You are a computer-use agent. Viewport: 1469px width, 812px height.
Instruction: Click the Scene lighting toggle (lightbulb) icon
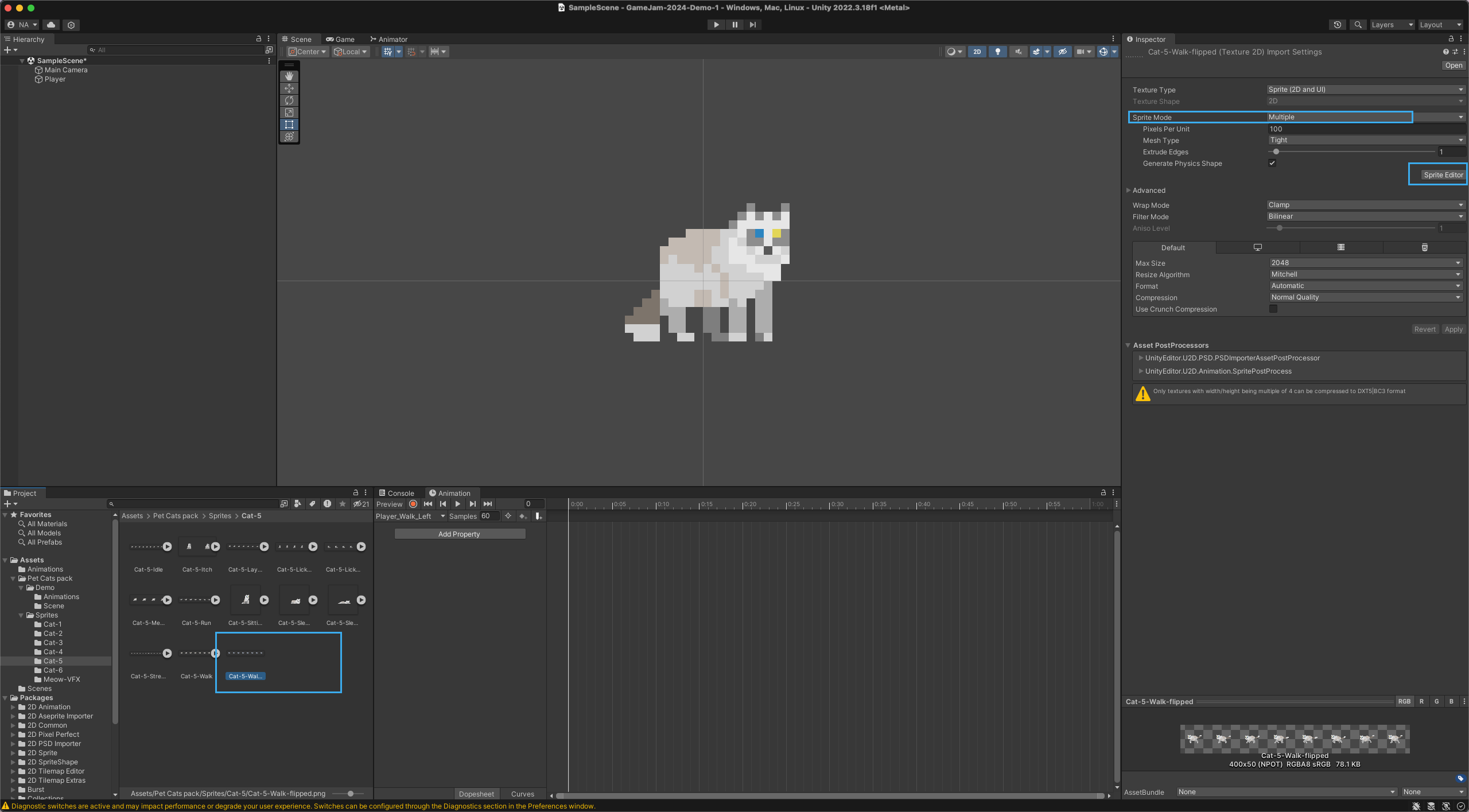(x=997, y=52)
